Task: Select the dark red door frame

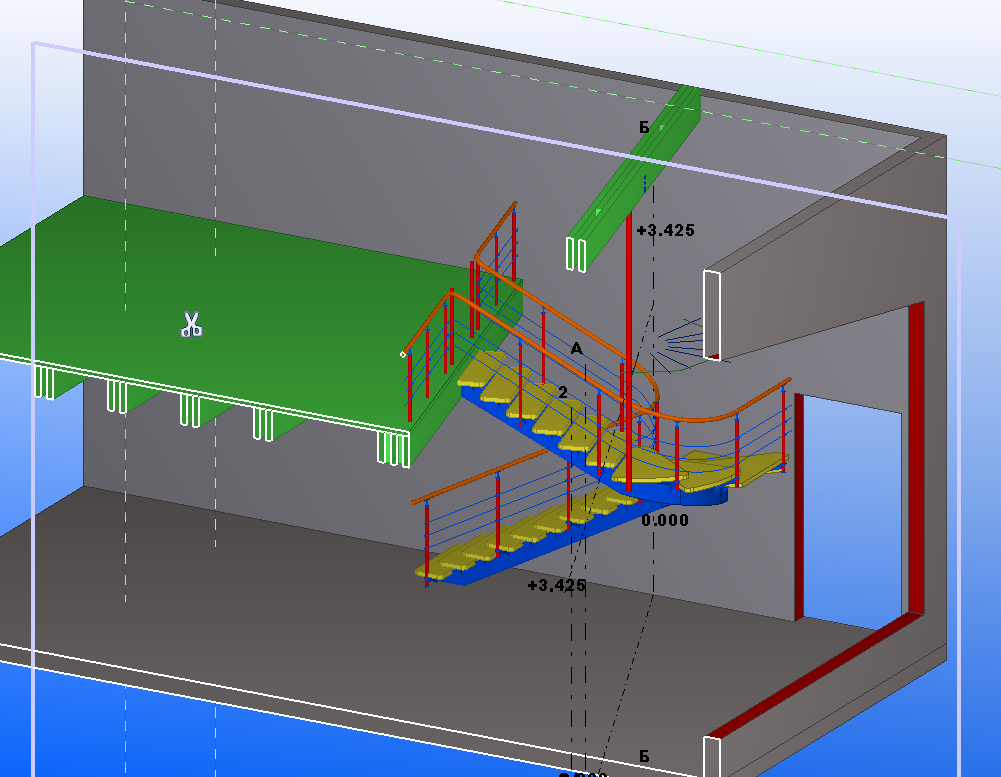Action: [x=914, y=460]
